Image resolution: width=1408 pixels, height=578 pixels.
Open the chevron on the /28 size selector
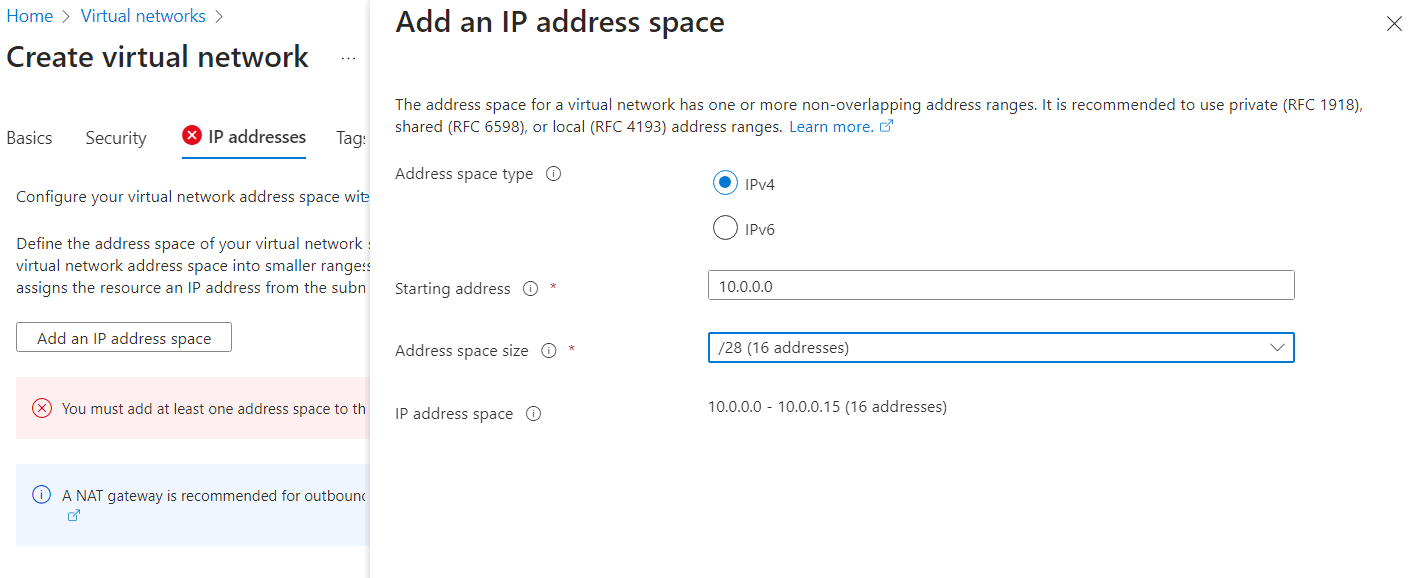pos(1277,347)
